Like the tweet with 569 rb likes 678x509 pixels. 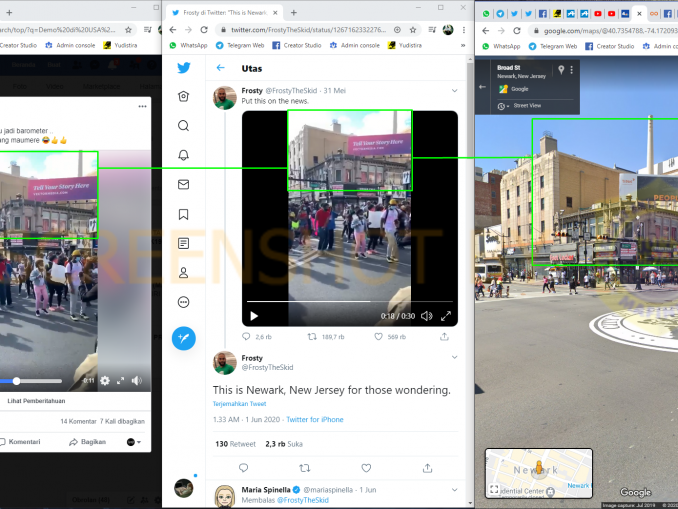(x=378, y=336)
